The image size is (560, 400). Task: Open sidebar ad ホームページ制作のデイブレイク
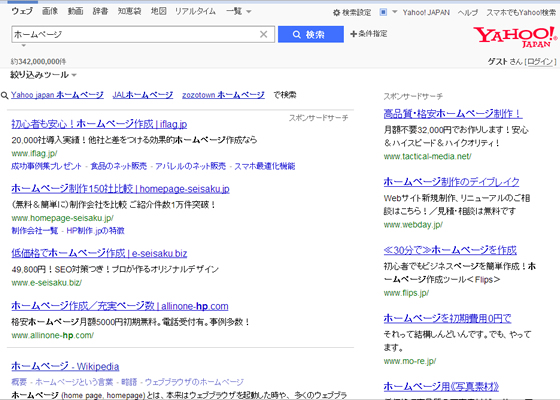tap(451, 182)
